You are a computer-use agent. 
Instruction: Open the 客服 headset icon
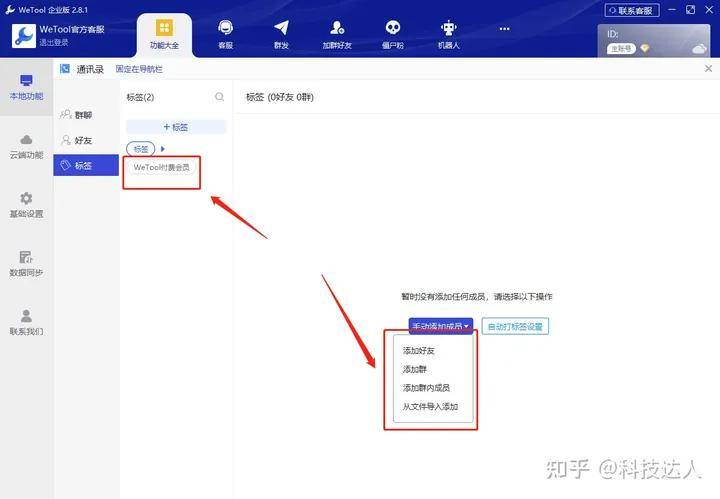pos(225,28)
